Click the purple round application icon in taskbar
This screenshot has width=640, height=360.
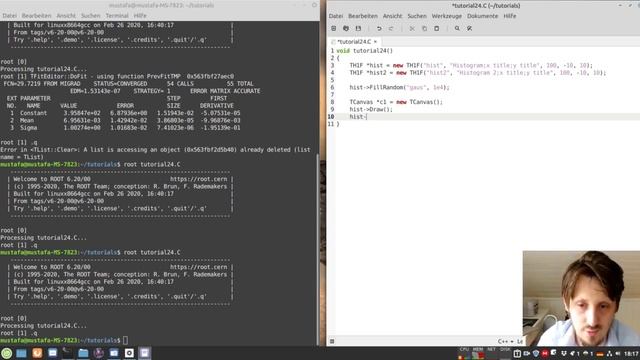[98, 353]
